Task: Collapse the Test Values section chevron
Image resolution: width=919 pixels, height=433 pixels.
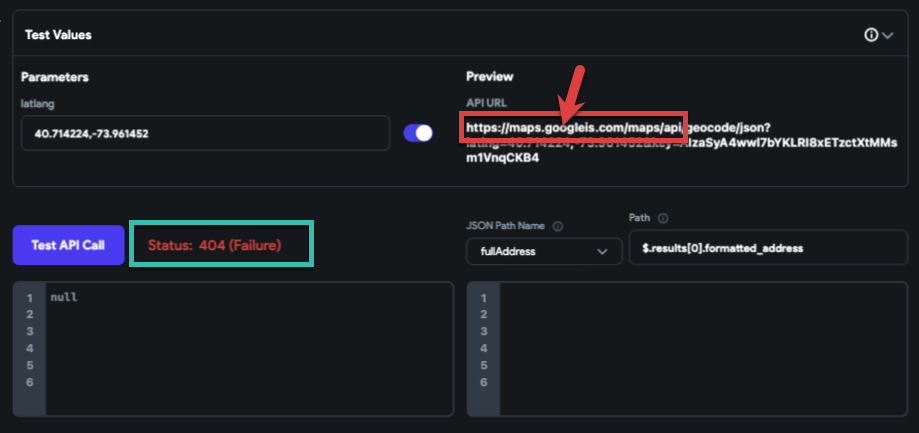Action: click(x=887, y=35)
